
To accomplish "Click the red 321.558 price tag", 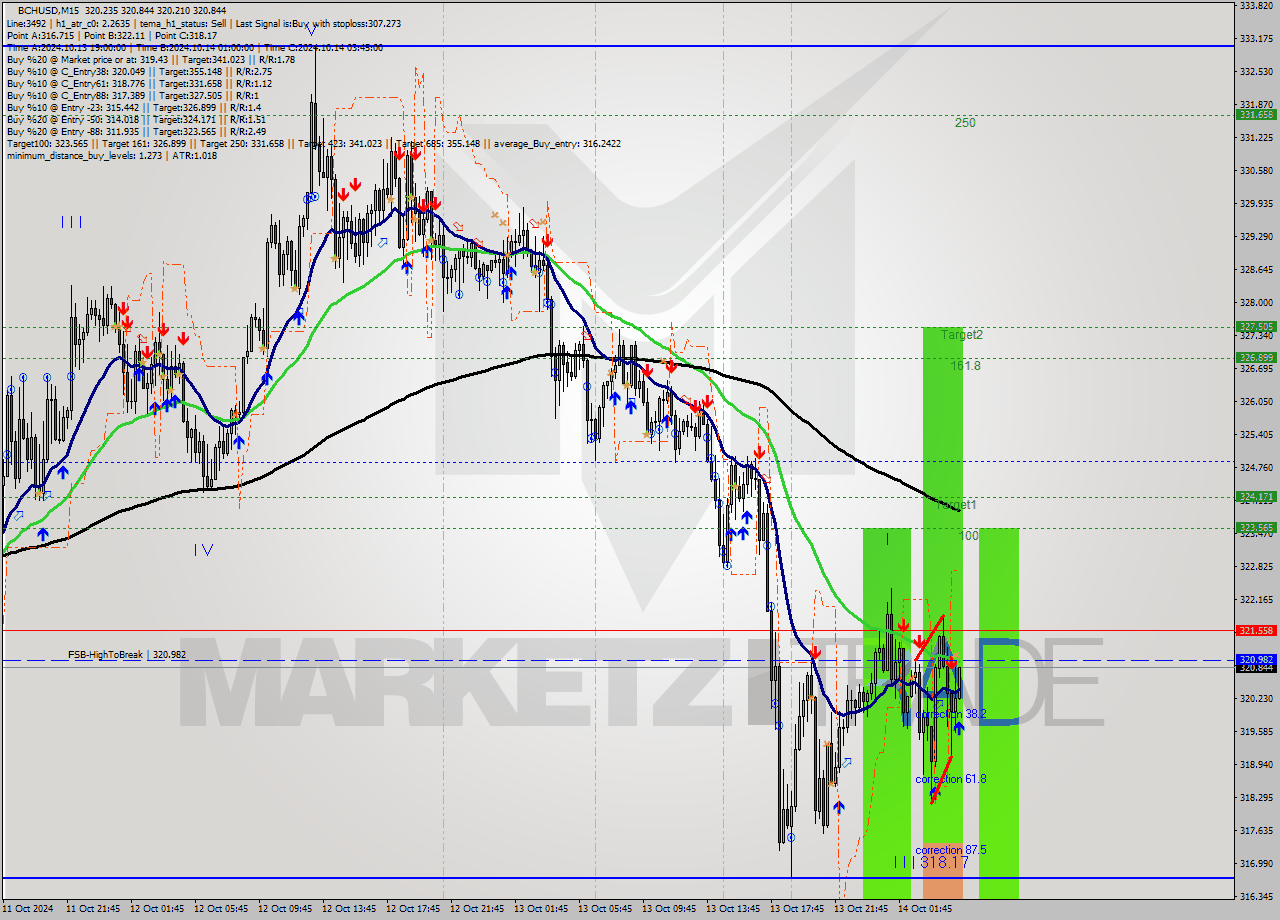I will pos(1257,630).
